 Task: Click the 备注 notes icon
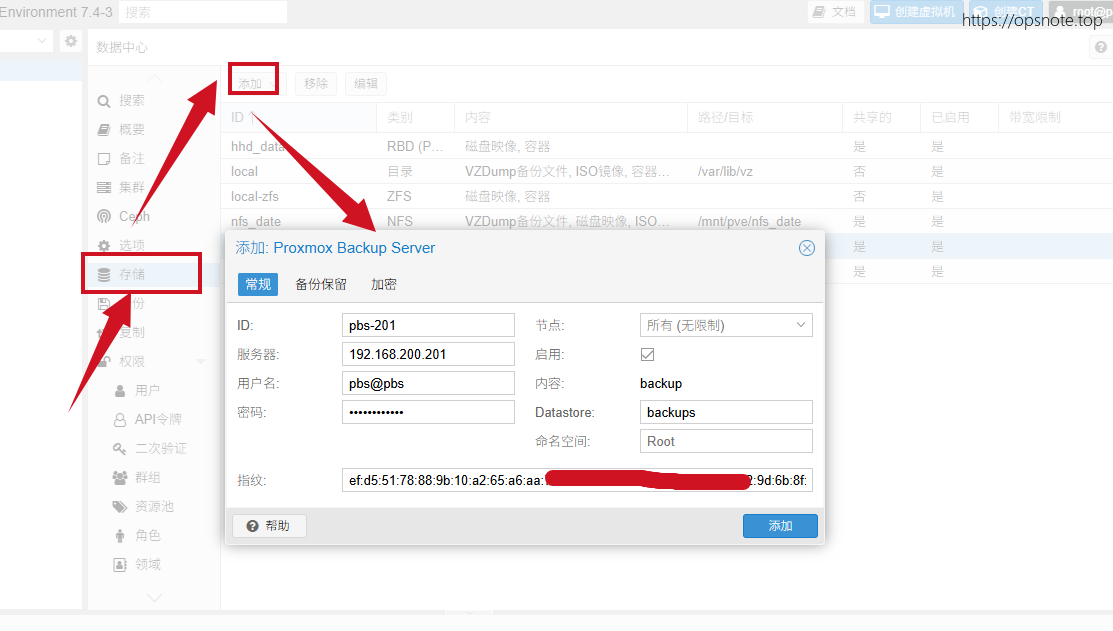click(104, 159)
